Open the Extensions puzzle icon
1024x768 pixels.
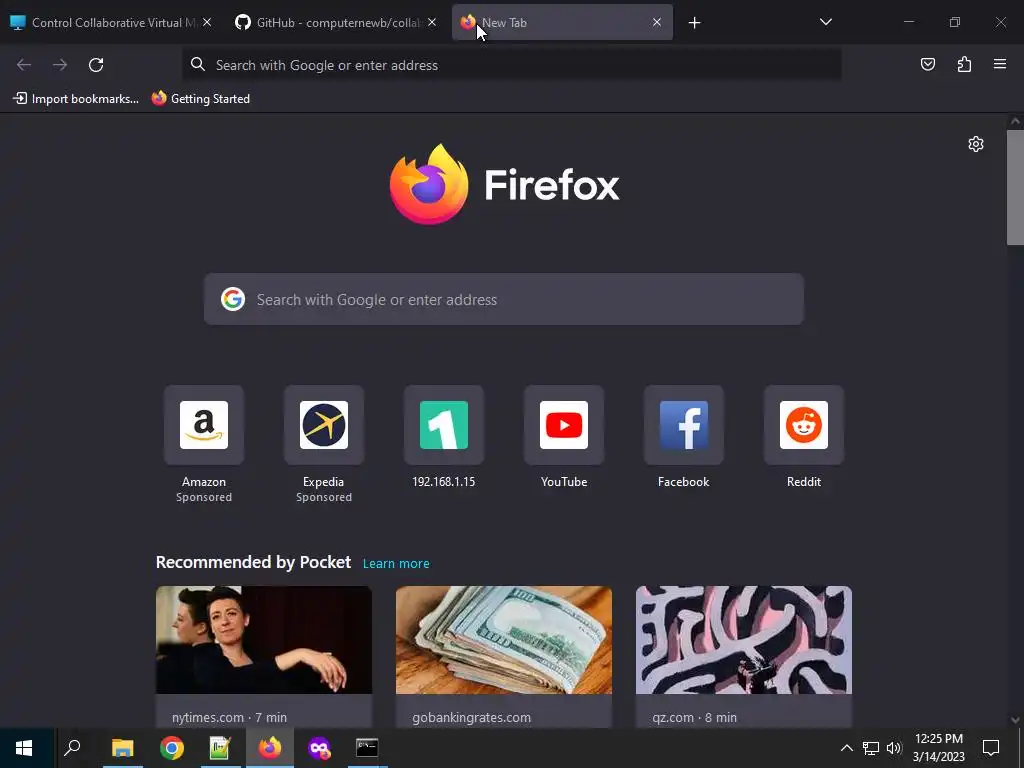click(964, 64)
